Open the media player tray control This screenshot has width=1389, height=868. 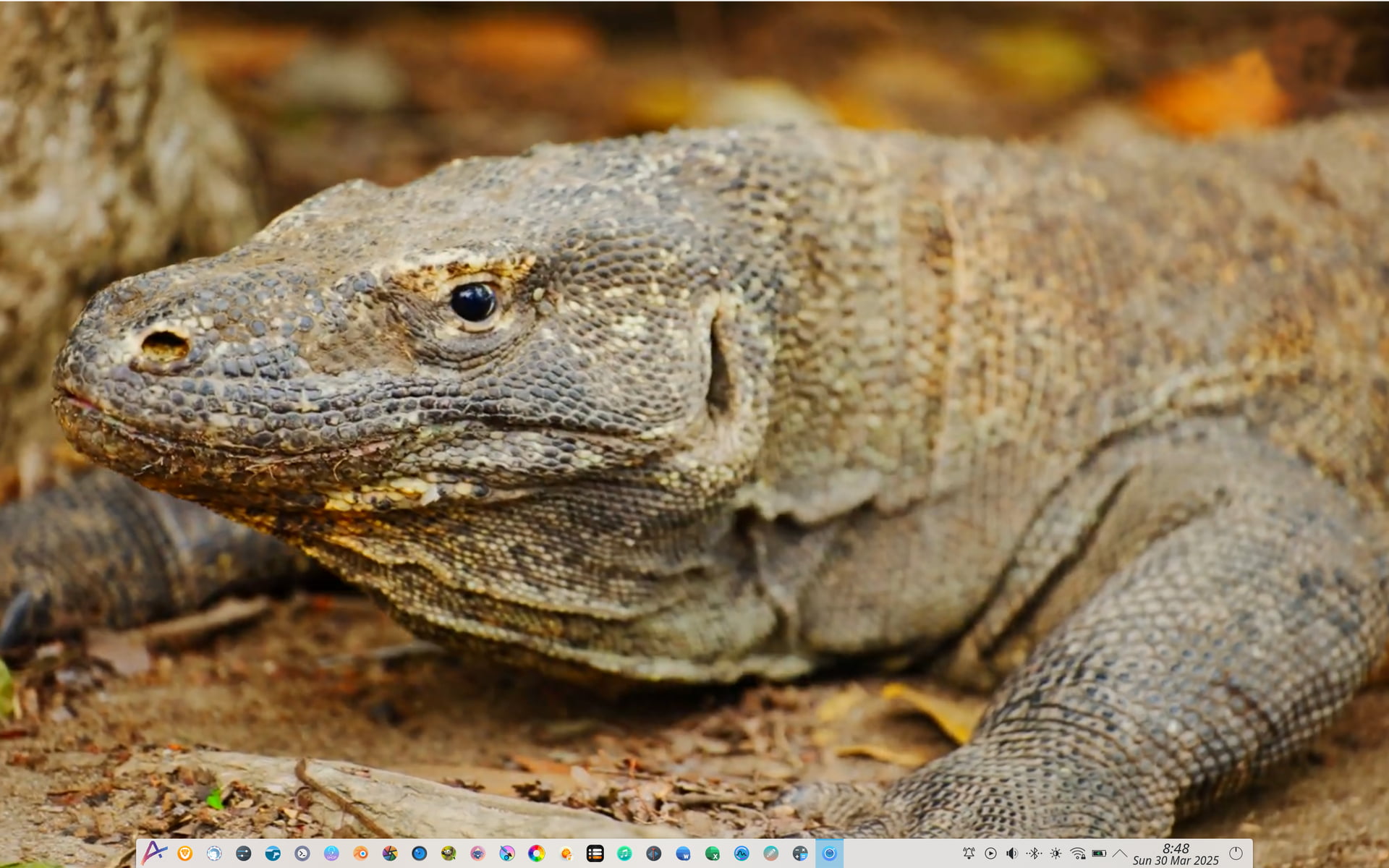point(990,854)
